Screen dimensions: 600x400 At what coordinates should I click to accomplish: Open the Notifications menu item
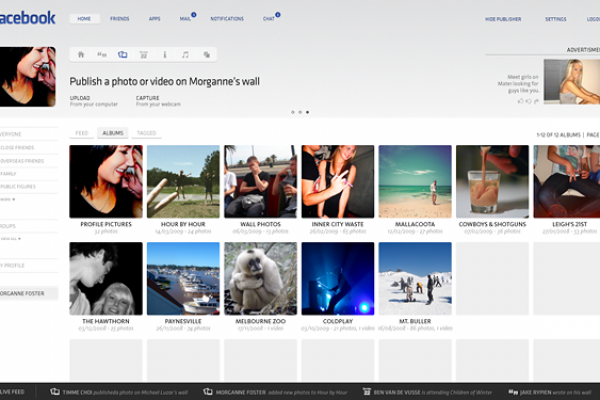[x=227, y=19]
